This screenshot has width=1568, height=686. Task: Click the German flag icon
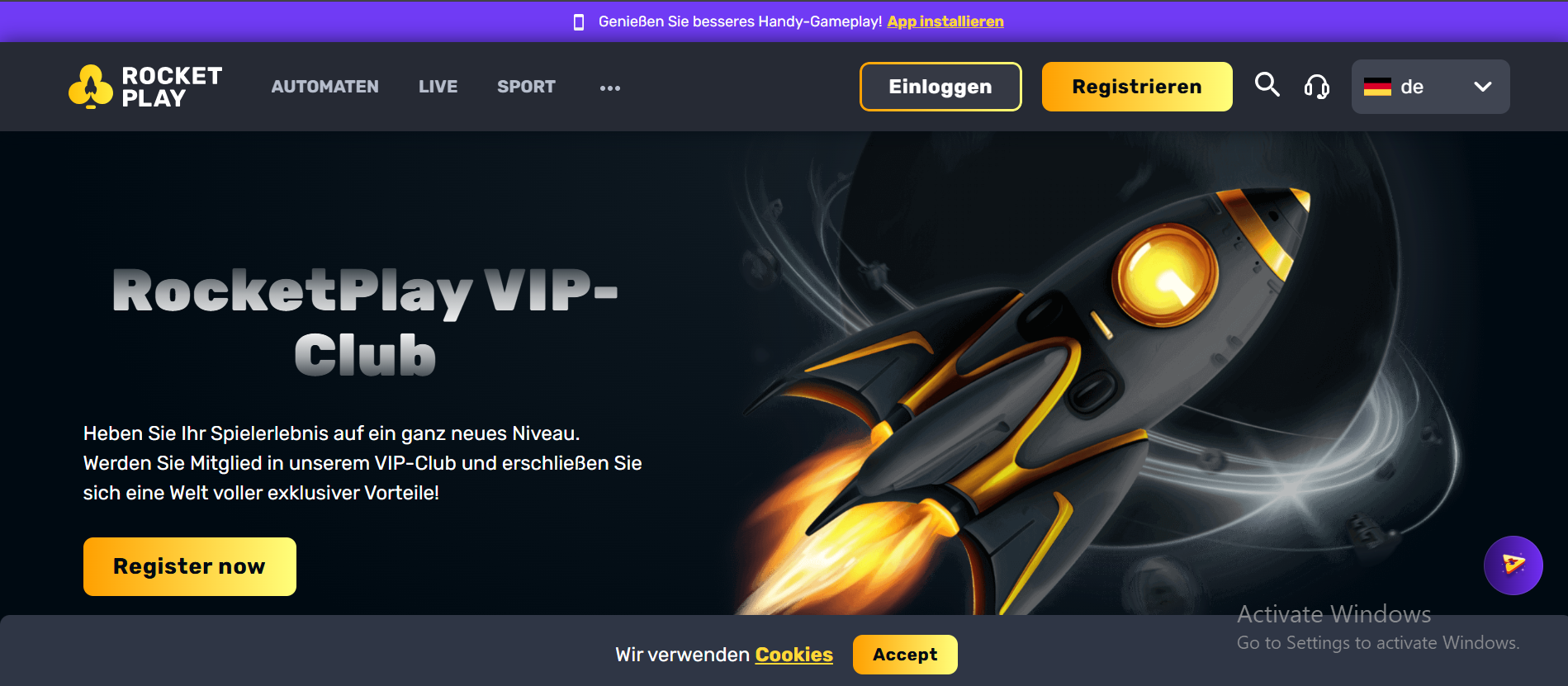point(1377,87)
